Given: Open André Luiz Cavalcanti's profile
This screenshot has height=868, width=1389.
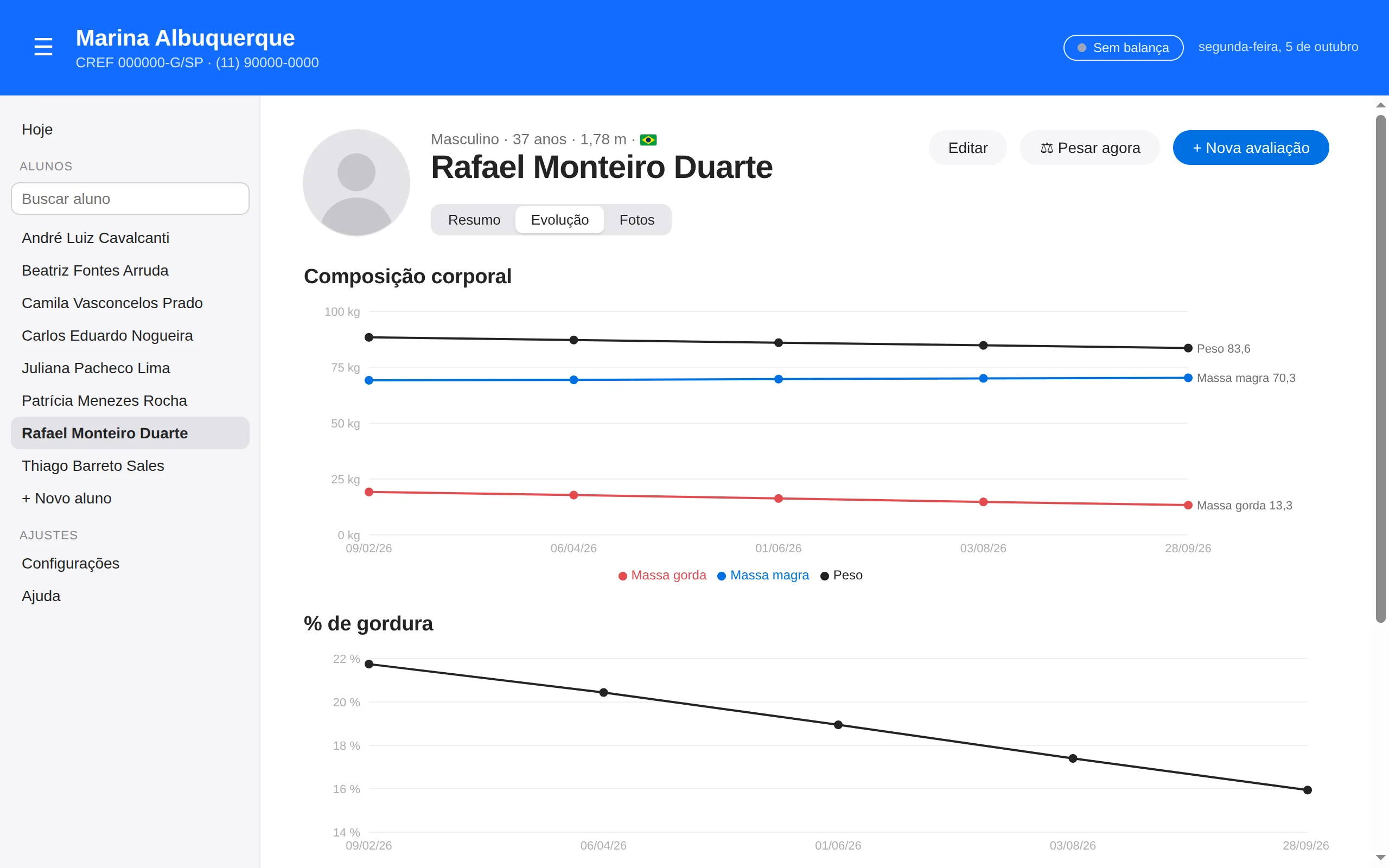Looking at the screenshot, I should (130, 238).
